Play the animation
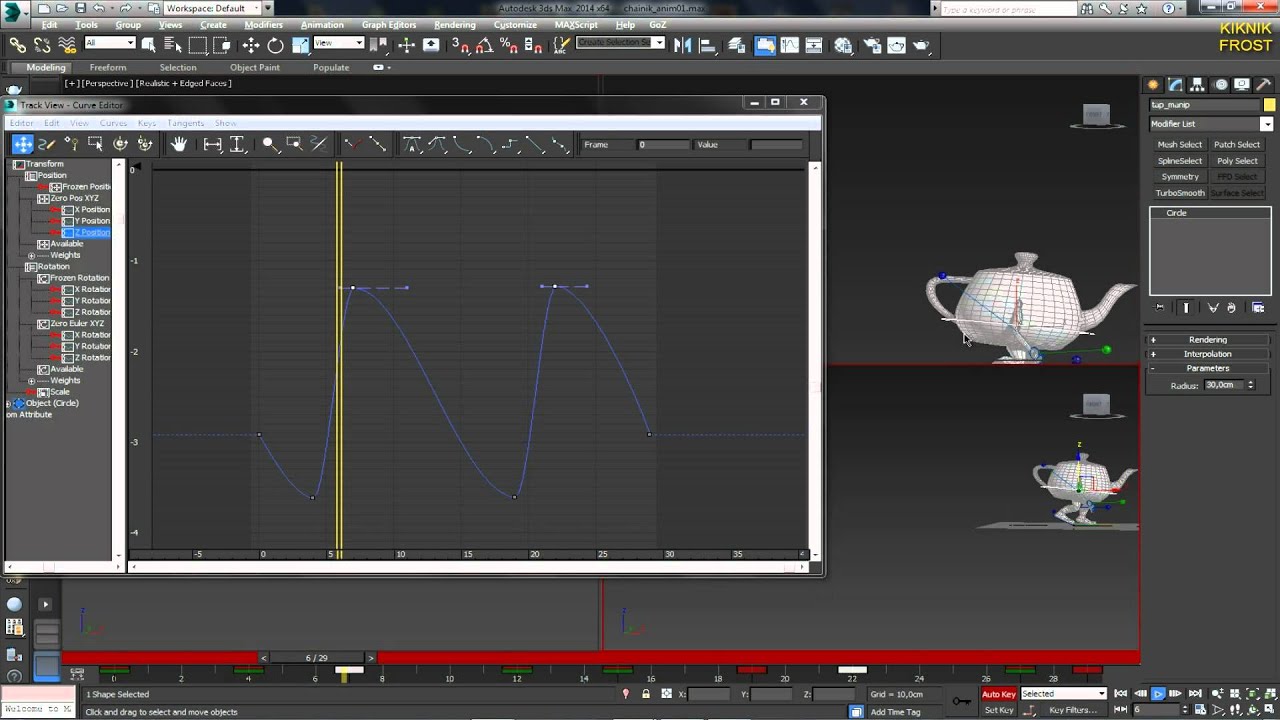This screenshot has width=1280, height=720. click(x=1158, y=694)
